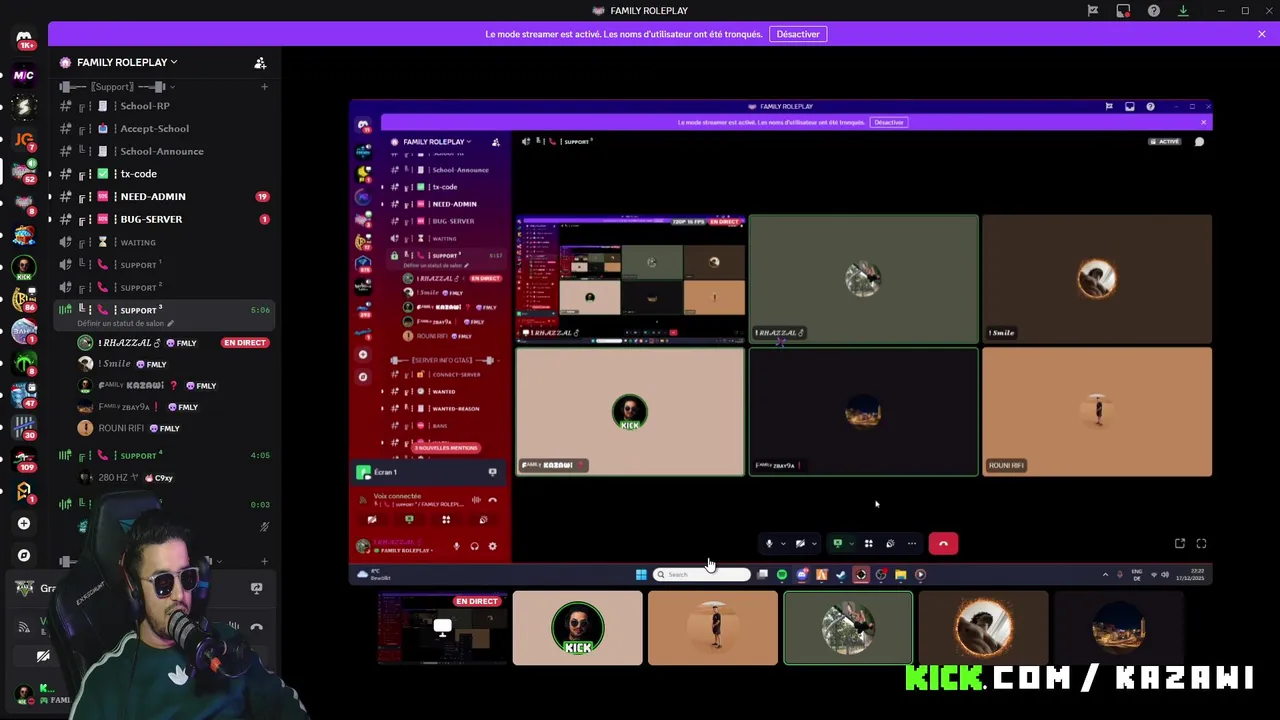This screenshot has width=1280, height=720.
Task: Click 3 NOUVELLES MENTIONS pill in shared stream
Action: pos(445,448)
